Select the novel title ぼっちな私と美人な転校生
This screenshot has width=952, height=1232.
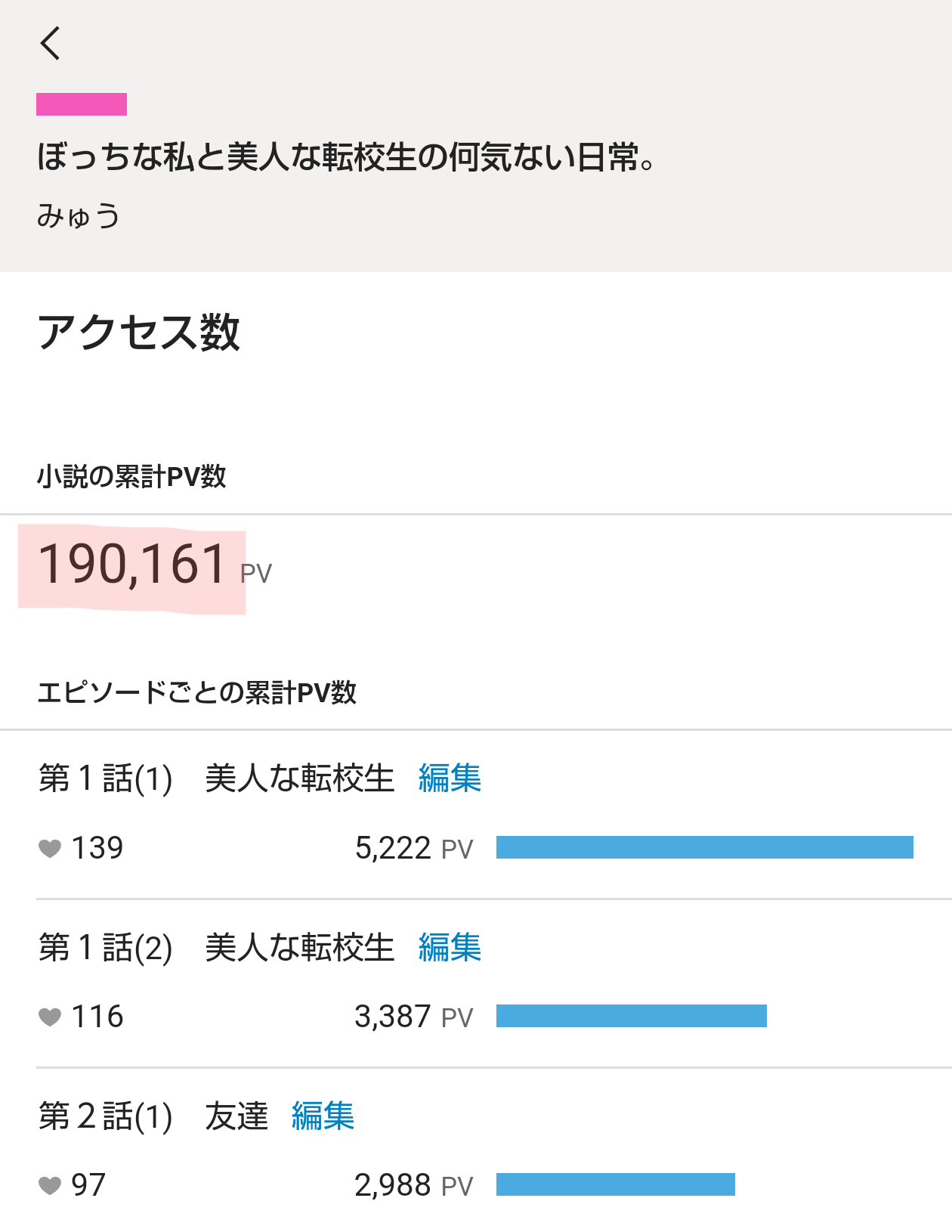(x=345, y=157)
